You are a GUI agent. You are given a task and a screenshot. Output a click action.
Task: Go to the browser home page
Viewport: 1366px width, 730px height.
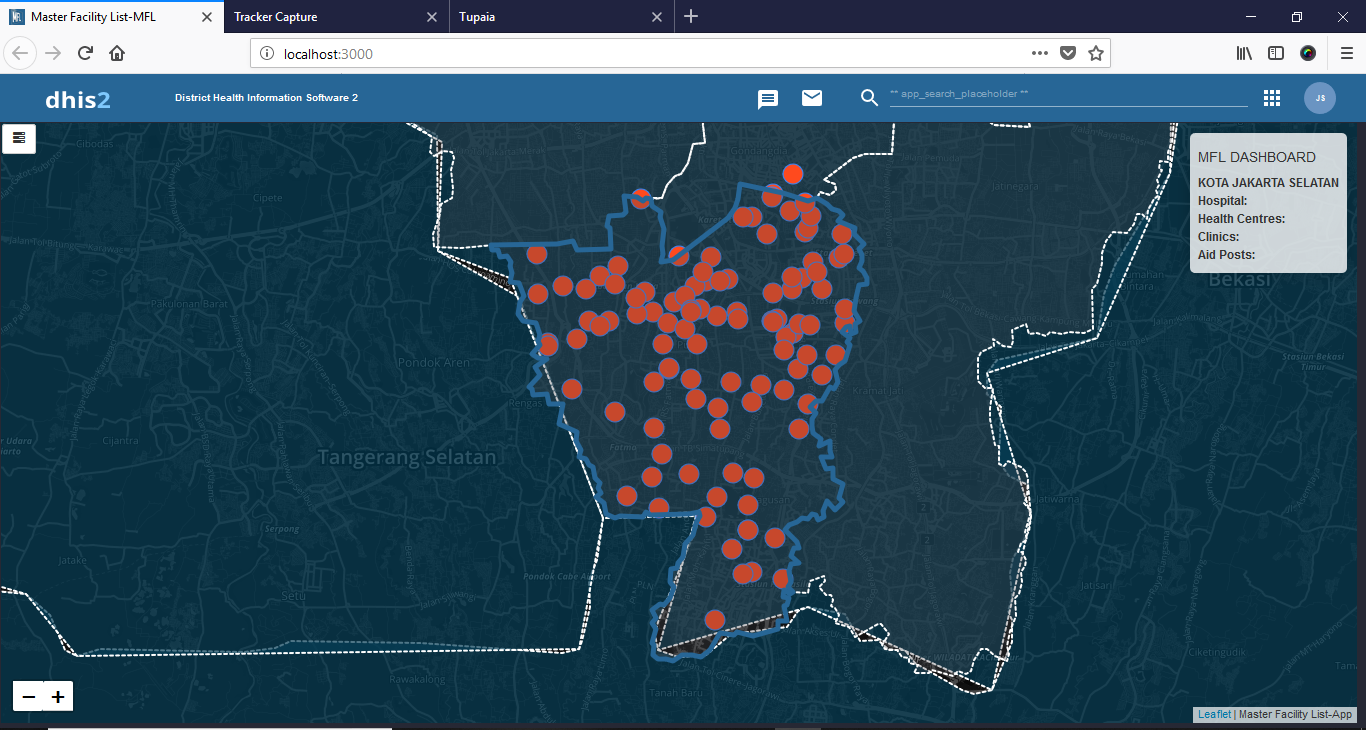click(x=117, y=53)
